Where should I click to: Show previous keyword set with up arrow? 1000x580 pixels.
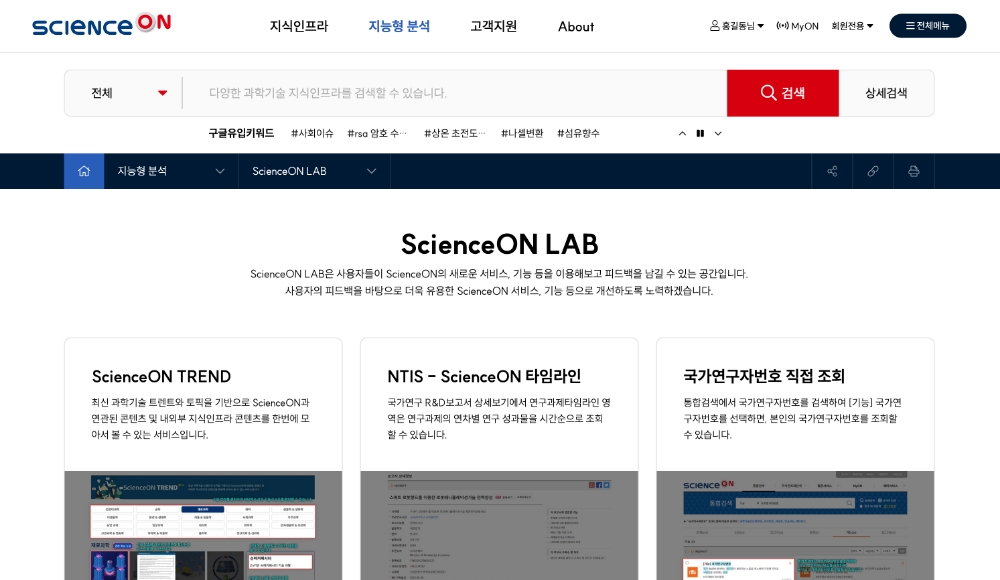(682, 133)
